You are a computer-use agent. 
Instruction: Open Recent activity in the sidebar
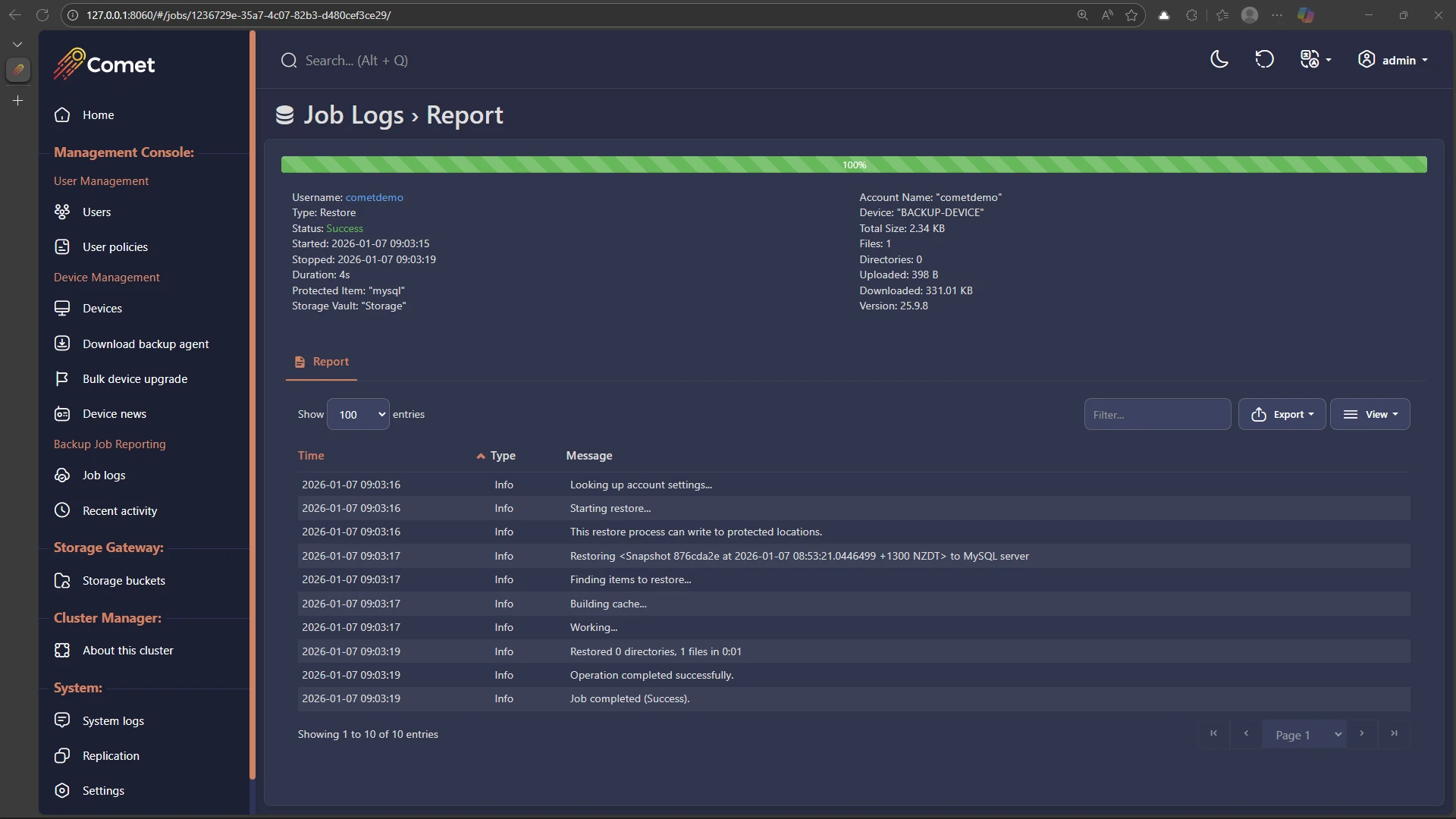pos(120,510)
